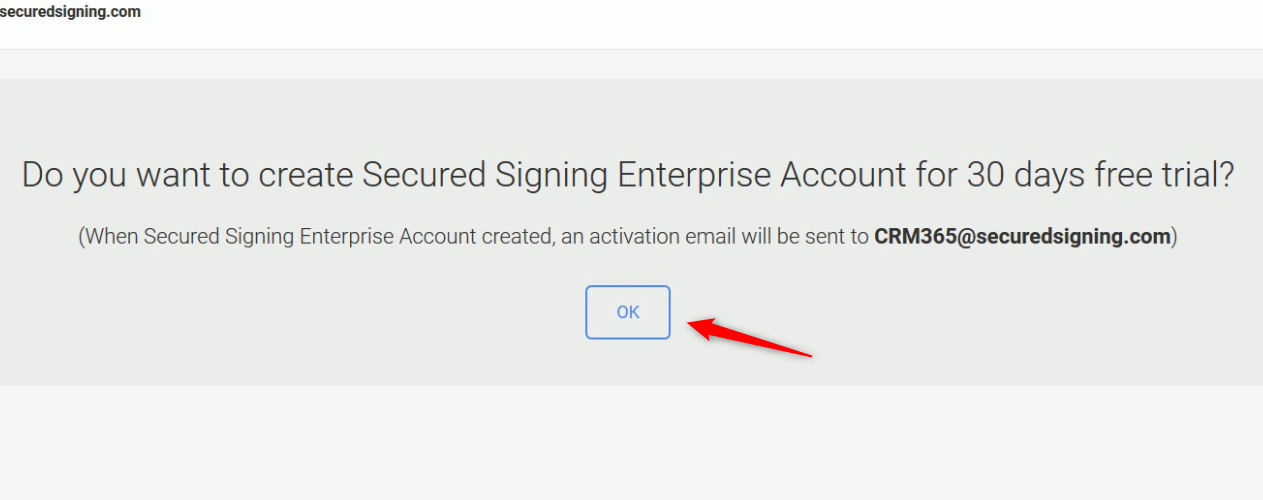This screenshot has width=1263, height=500.
Task: Click the tail end of the red arrow
Action: [x=808, y=354]
